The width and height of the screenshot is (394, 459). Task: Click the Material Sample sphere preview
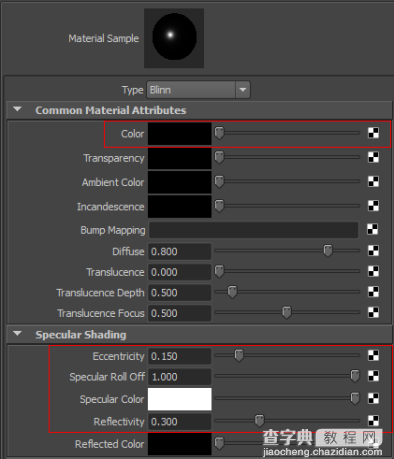pyautogui.click(x=174, y=38)
